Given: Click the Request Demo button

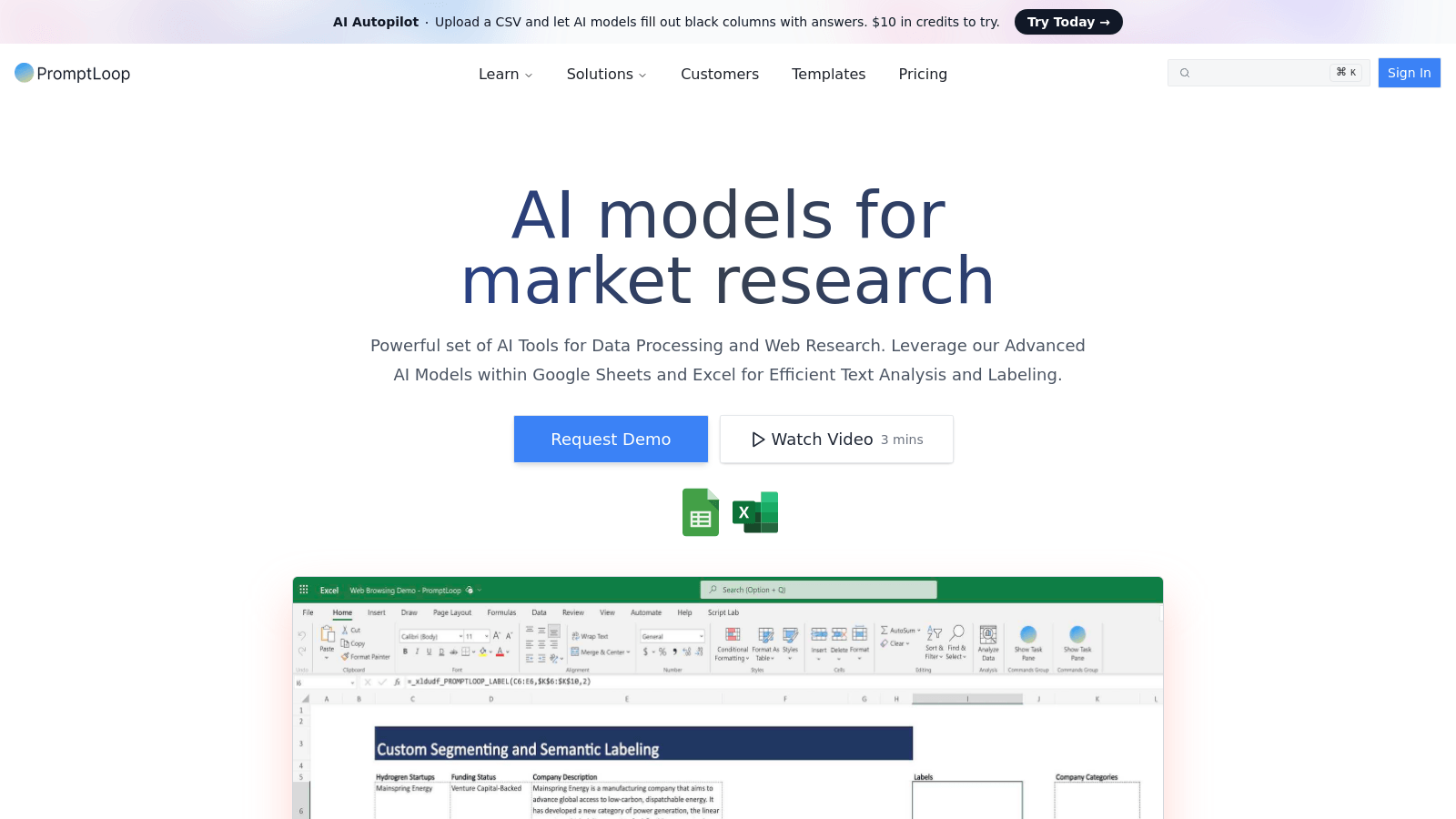Looking at the screenshot, I should [x=611, y=440].
